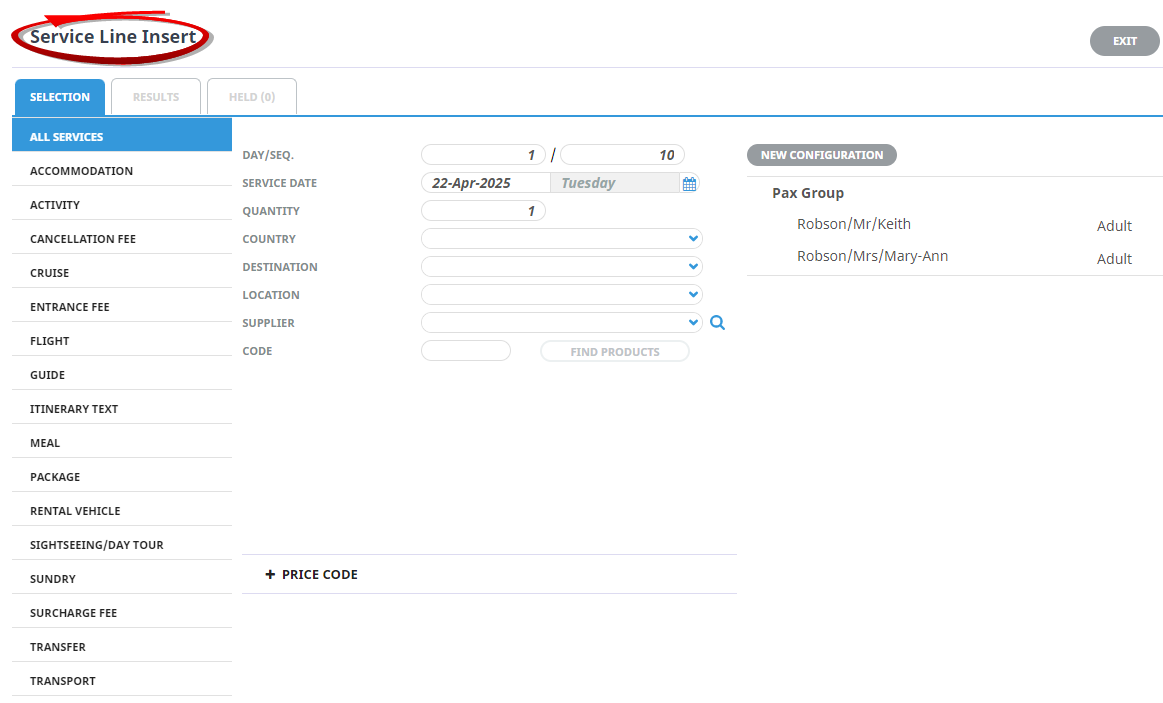This screenshot has height=703, width=1163.
Task: Switch to the Held (0) tab
Action: [252, 97]
